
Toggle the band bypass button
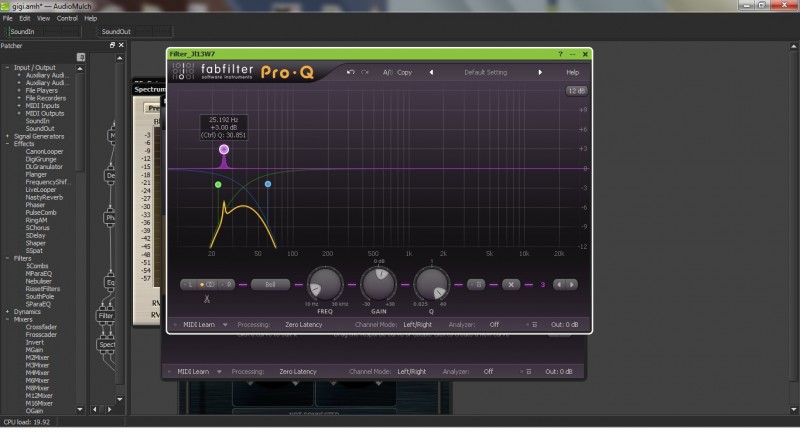pos(477,285)
